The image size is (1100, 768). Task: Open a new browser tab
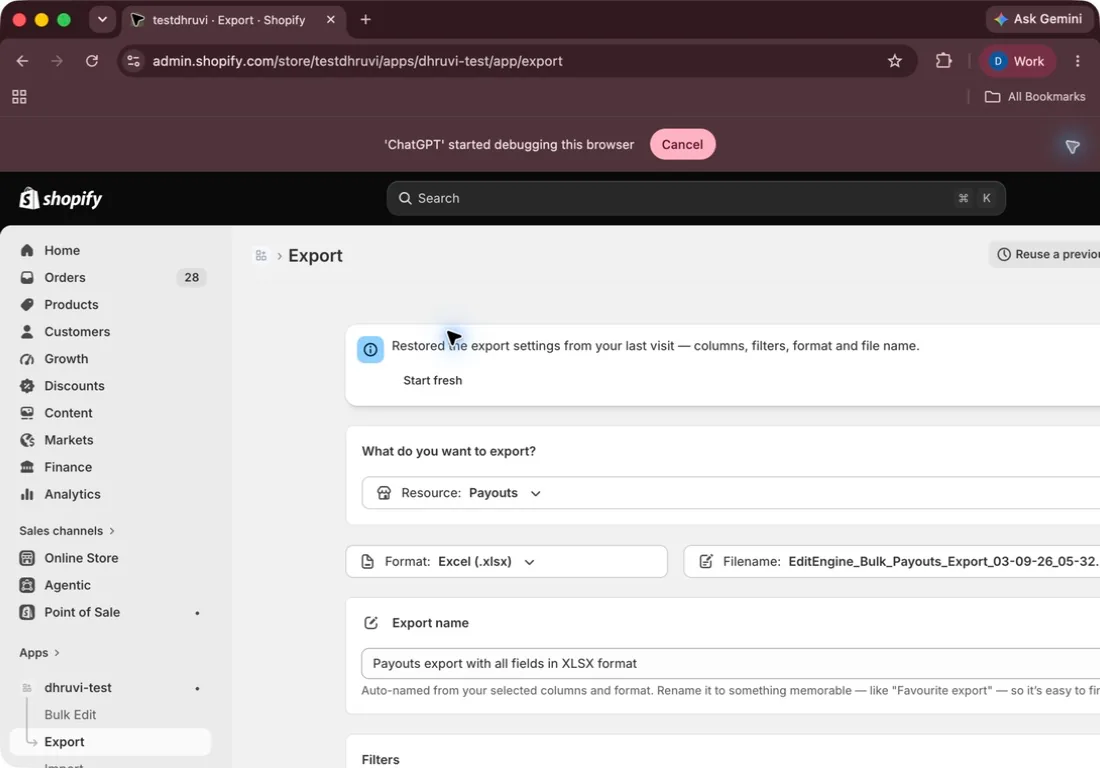click(x=365, y=20)
